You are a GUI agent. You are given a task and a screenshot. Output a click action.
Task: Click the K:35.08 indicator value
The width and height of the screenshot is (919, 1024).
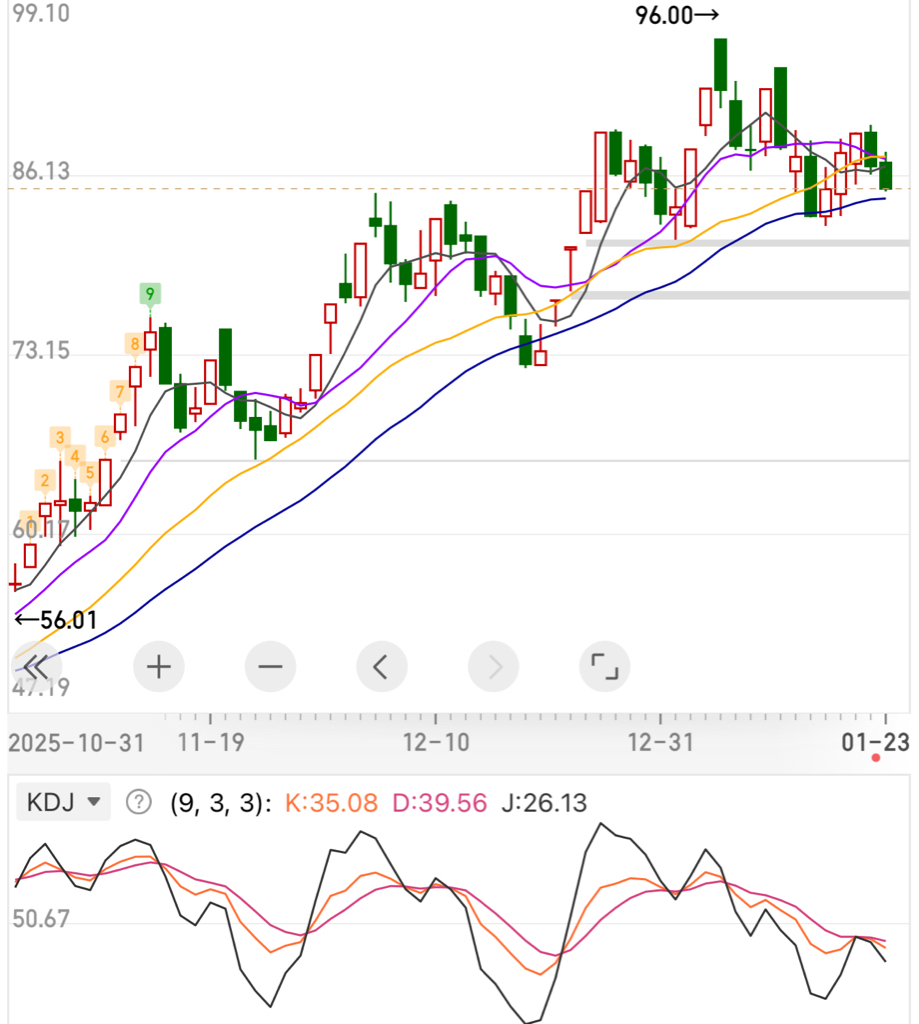click(332, 803)
